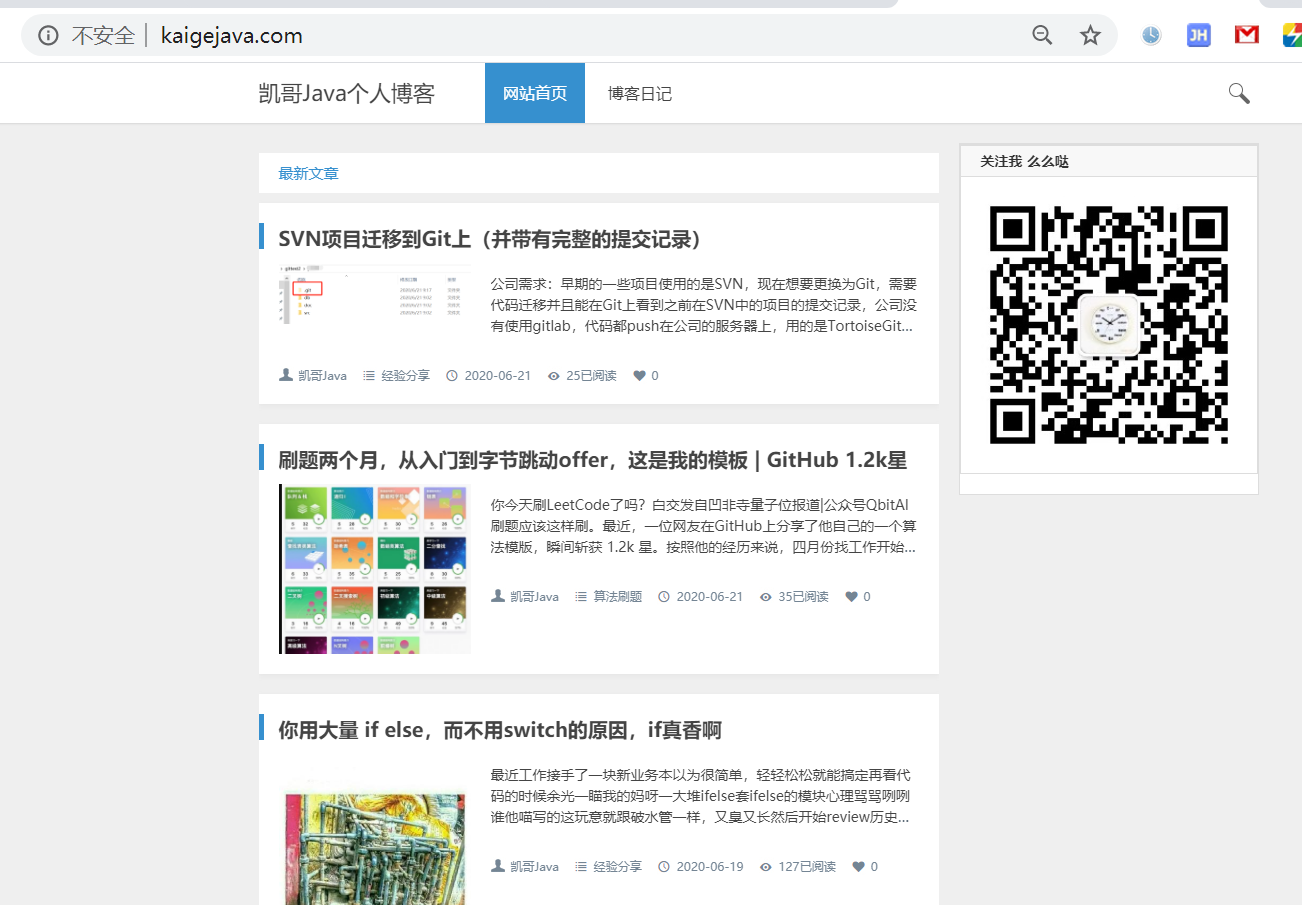Click the excerpt starting 公司需求：早期的一些项目

point(703,305)
